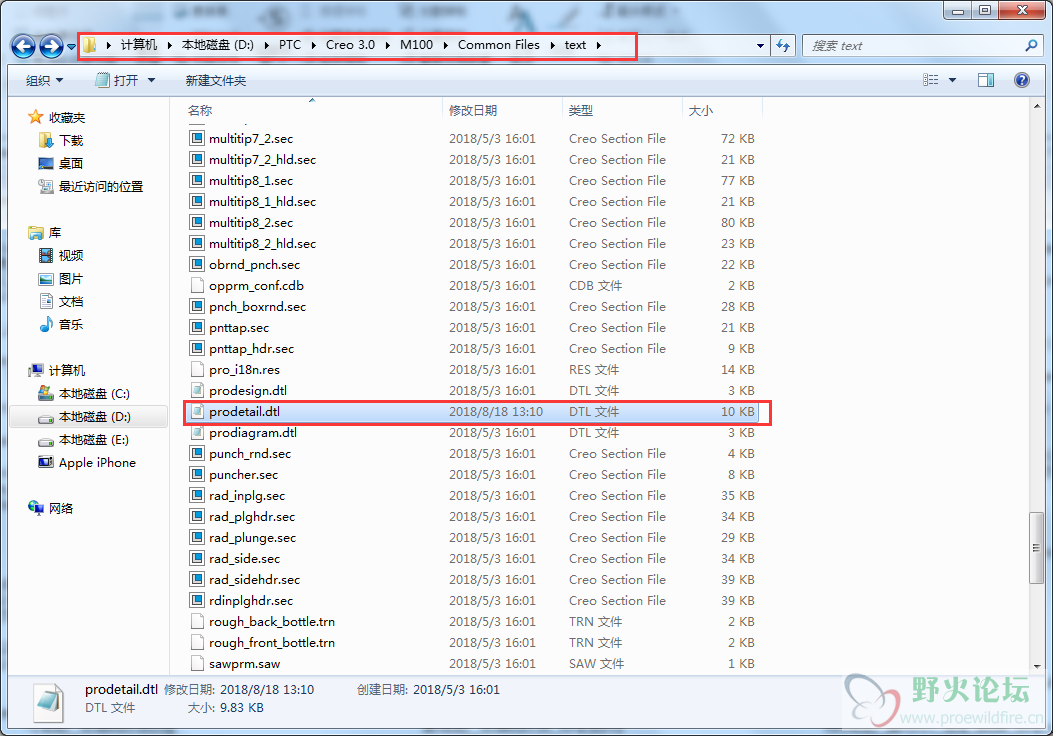Viewport: 1053px width, 736px height.
Task: Click the refresh button in address bar
Action: click(x=783, y=46)
